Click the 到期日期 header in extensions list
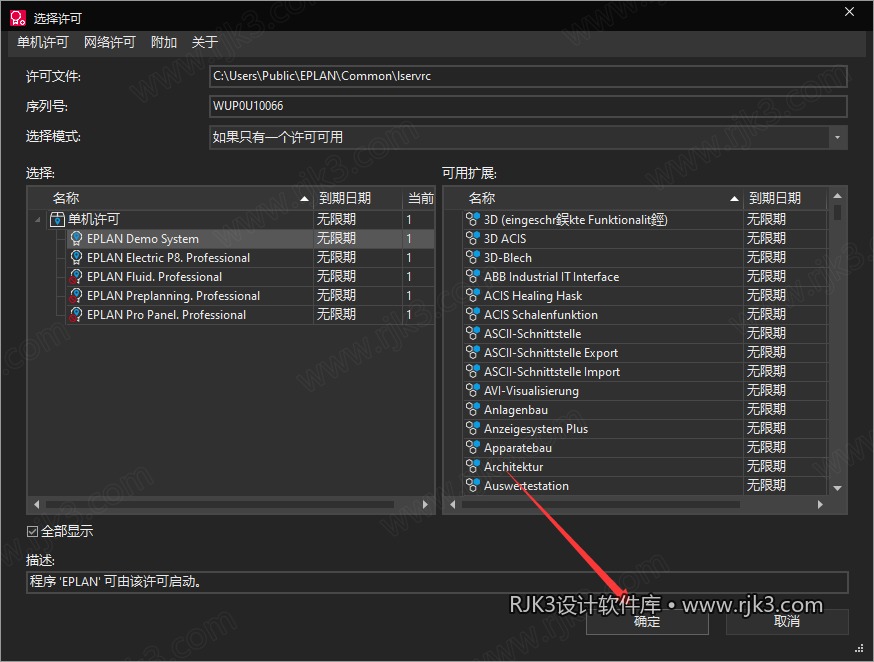 pyautogui.click(x=785, y=198)
